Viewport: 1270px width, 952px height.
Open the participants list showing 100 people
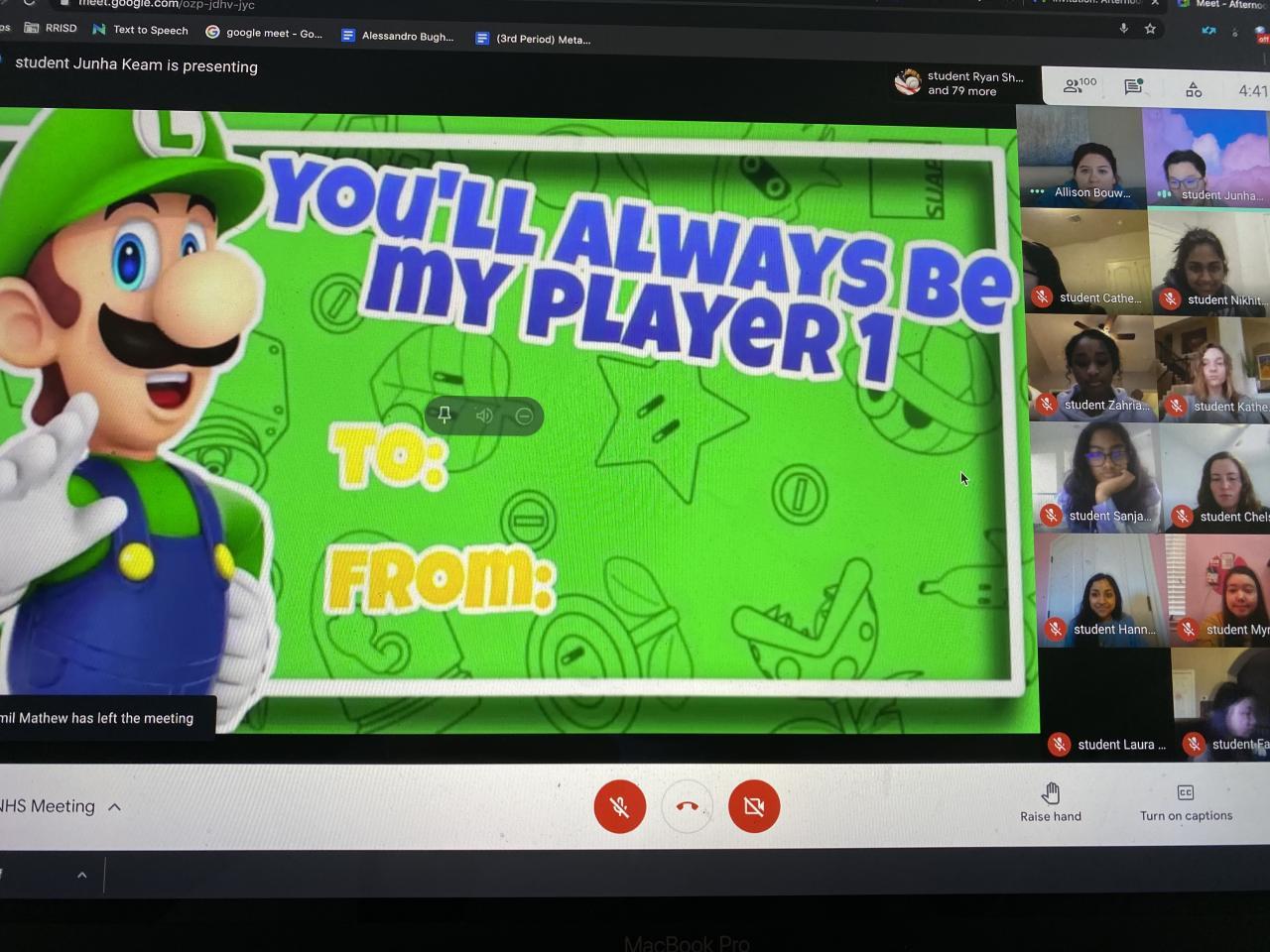pos(1079,86)
